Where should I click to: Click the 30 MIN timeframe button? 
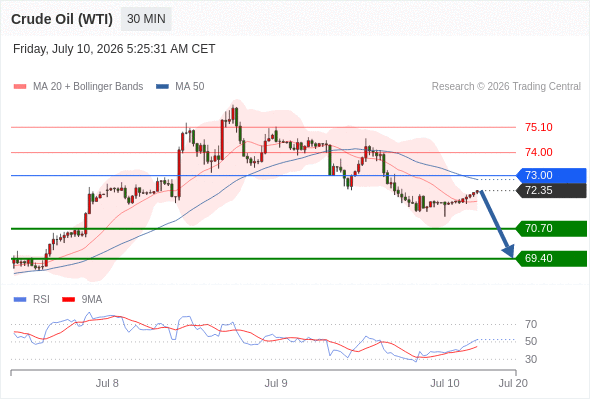(146, 19)
